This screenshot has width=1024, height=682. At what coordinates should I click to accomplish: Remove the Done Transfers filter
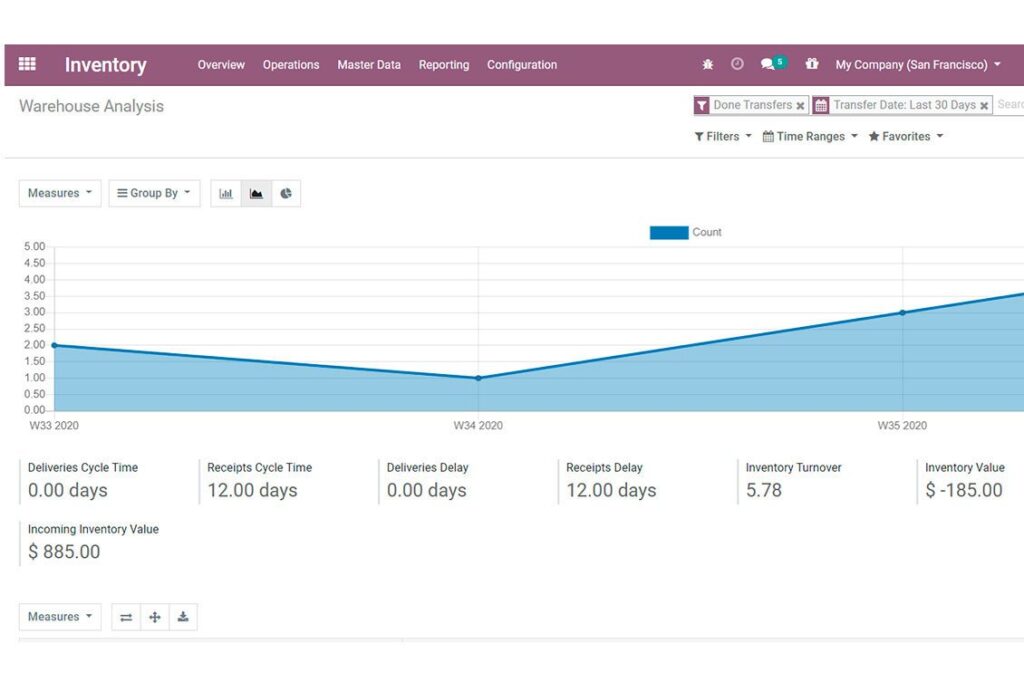coord(800,106)
